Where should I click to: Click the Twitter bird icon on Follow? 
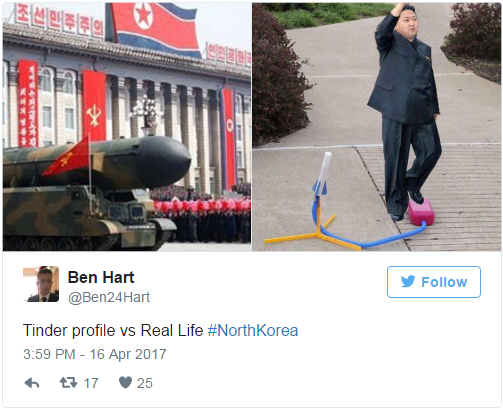coord(408,282)
